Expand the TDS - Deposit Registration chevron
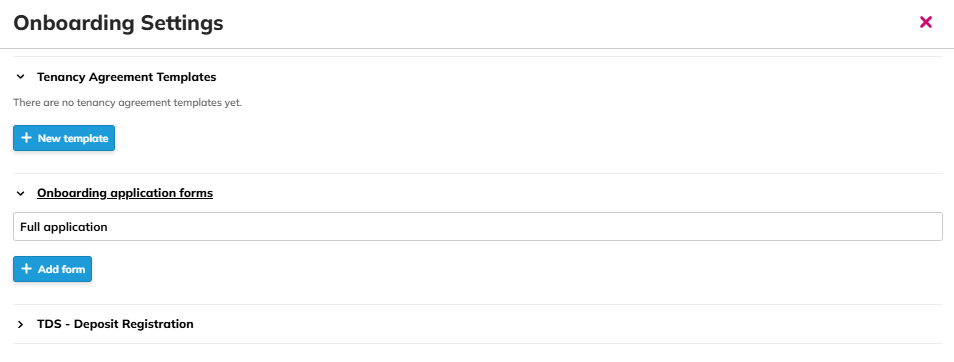This screenshot has width=954, height=362. pos(21,324)
